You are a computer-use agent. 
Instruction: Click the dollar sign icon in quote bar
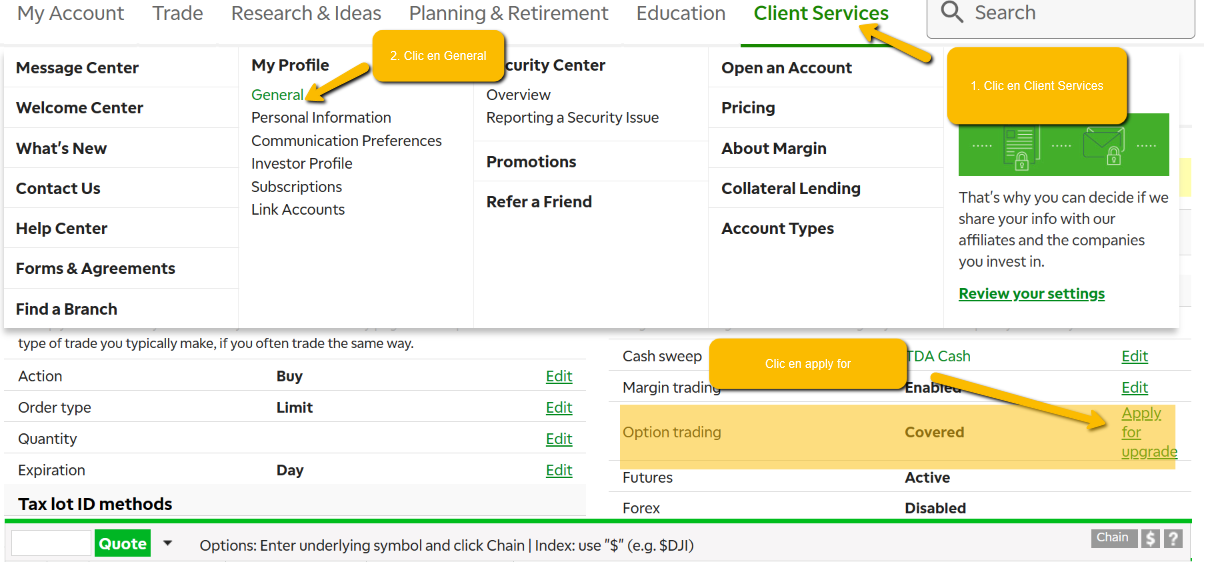1151,538
